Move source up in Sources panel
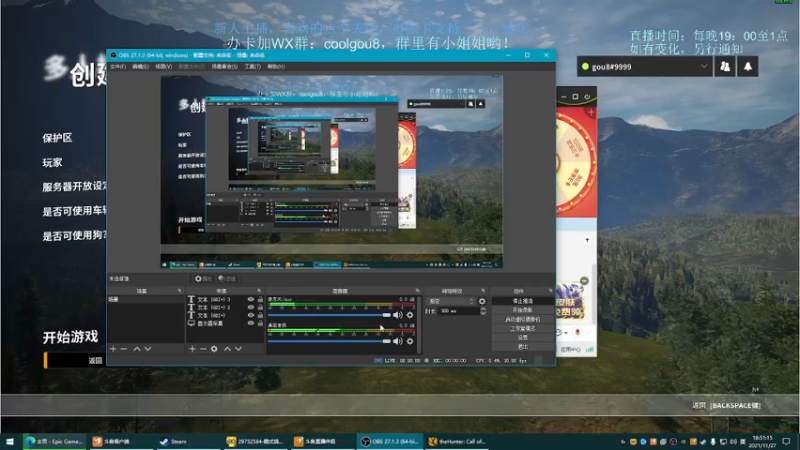Image resolution: width=800 pixels, height=450 pixels. coord(227,349)
